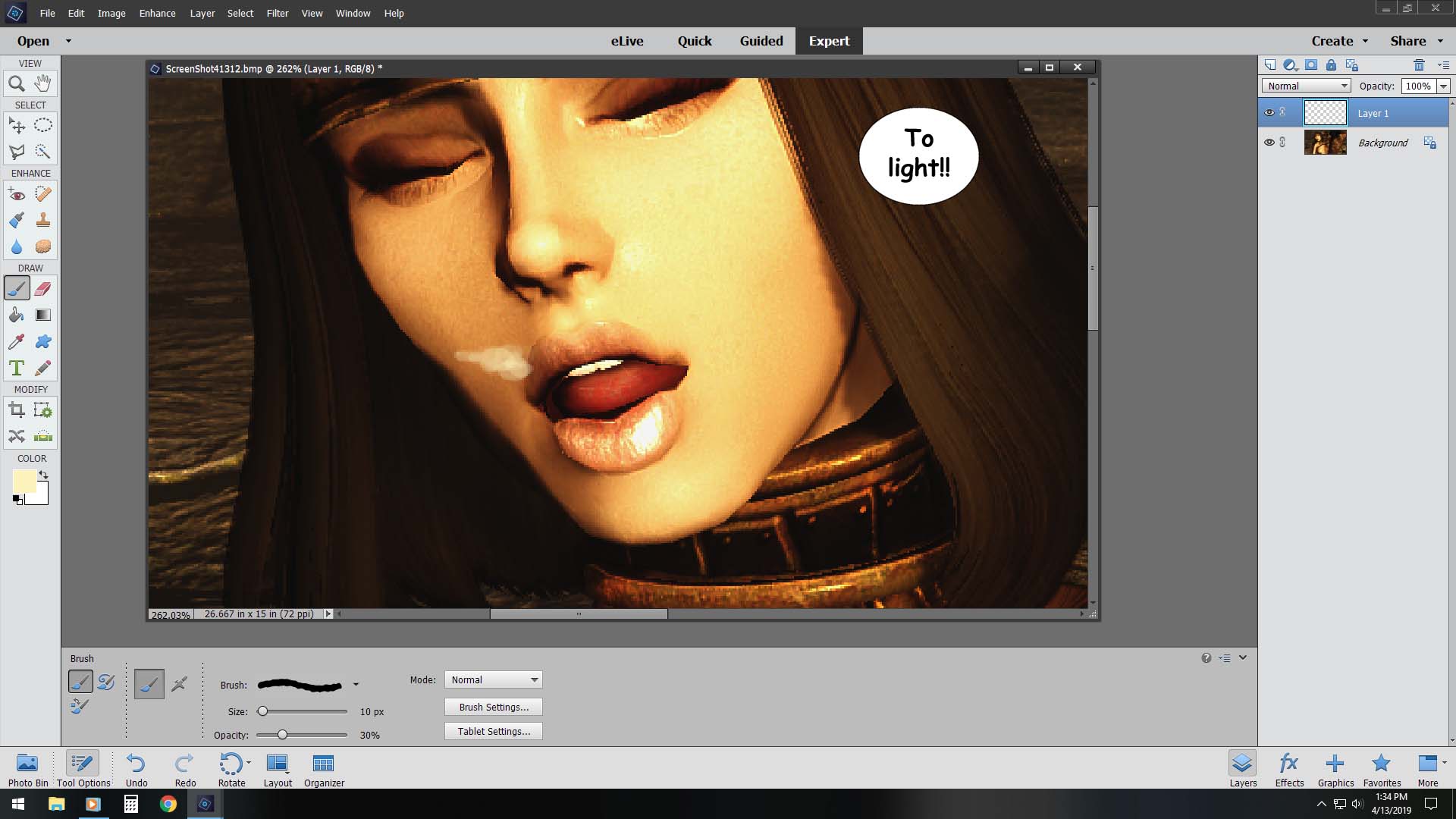The width and height of the screenshot is (1456, 819).
Task: Reset default colors black and white
Action: (17, 500)
